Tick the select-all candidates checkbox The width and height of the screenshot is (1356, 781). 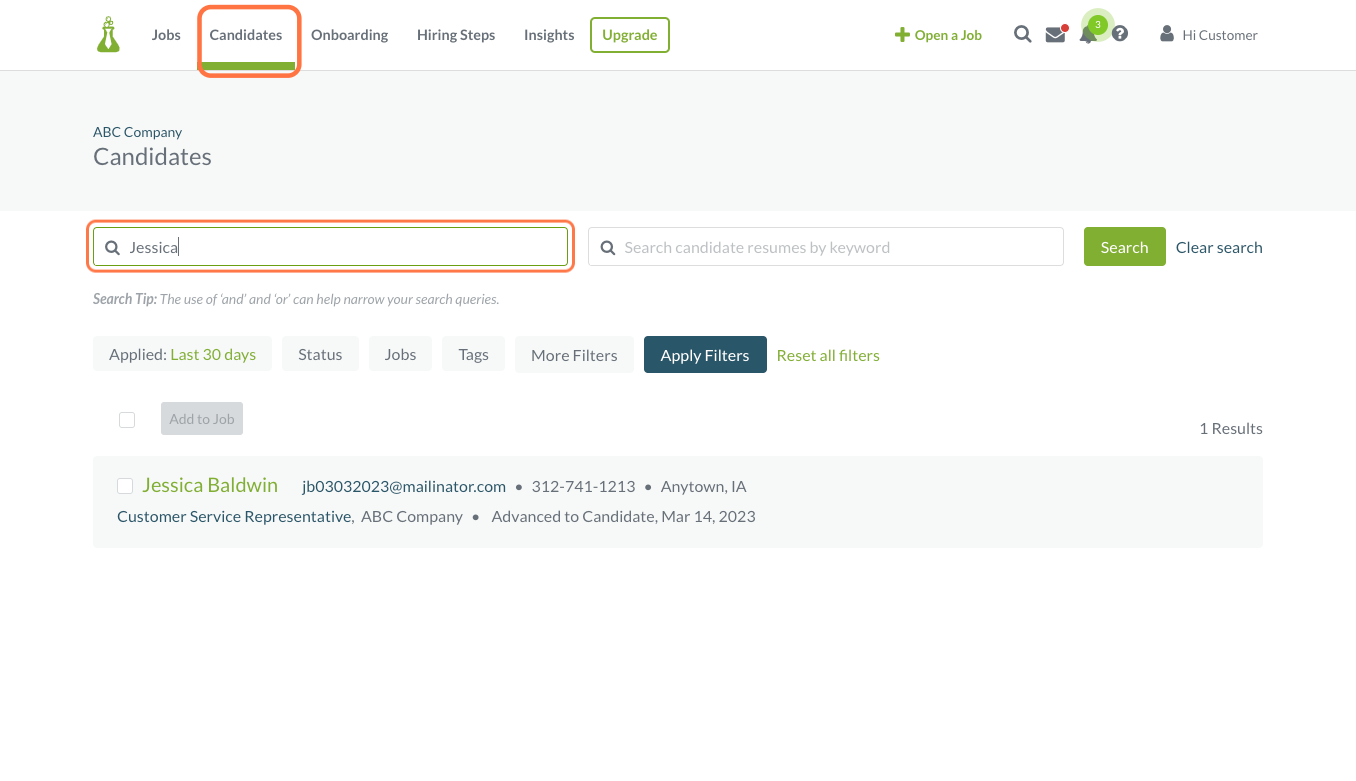[127, 420]
